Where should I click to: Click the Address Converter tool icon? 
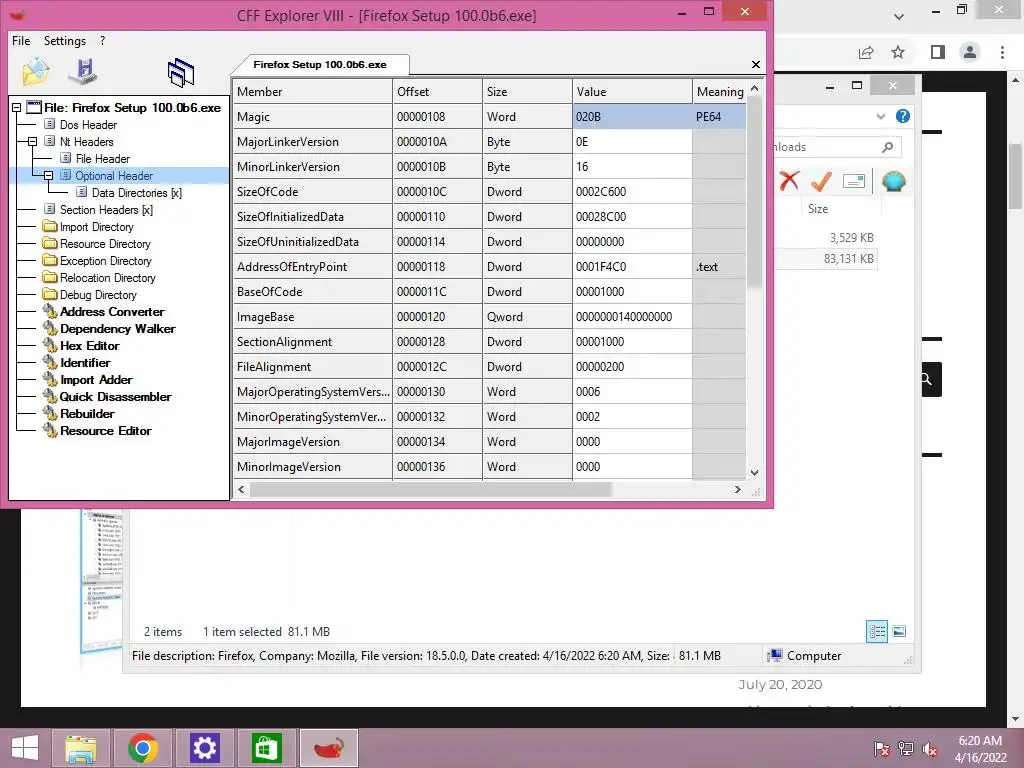point(50,312)
